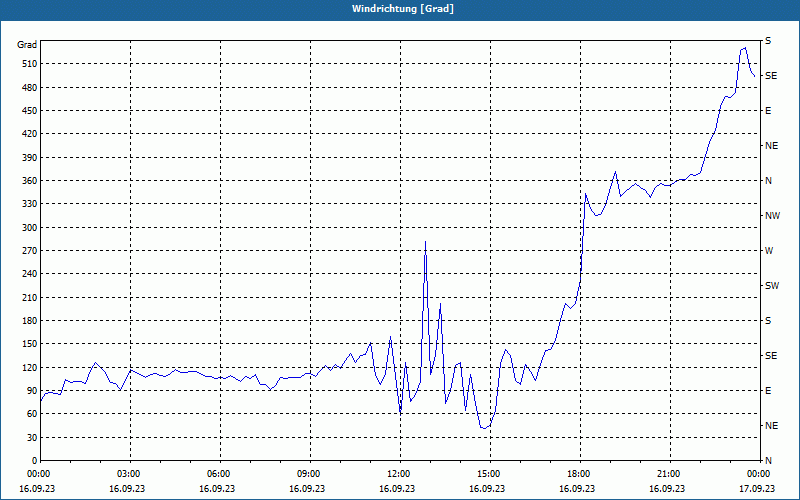The width and height of the screenshot is (800, 500).
Task: Select the 390 y-axis value
Action: point(28,157)
